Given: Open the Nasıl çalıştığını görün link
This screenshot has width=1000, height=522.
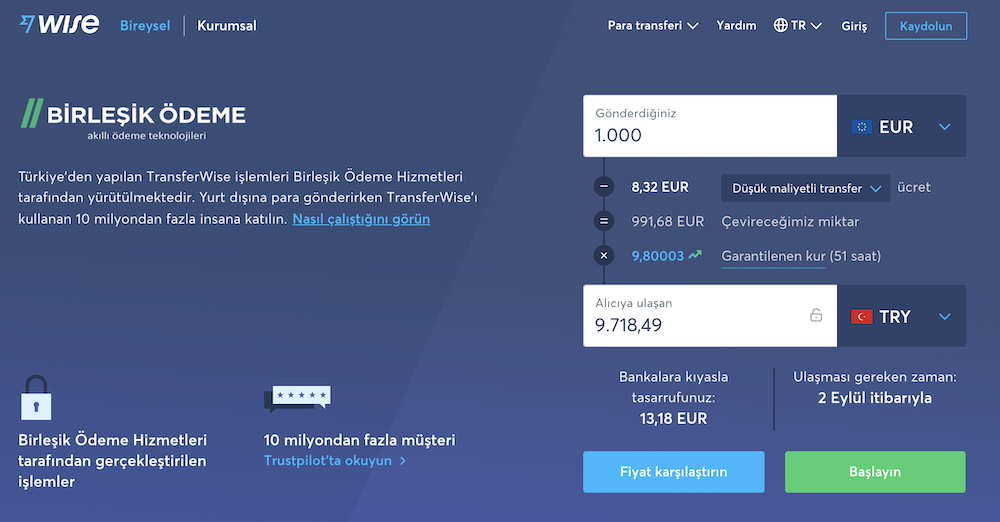Looking at the screenshot, I should click(x=361, y=219).
